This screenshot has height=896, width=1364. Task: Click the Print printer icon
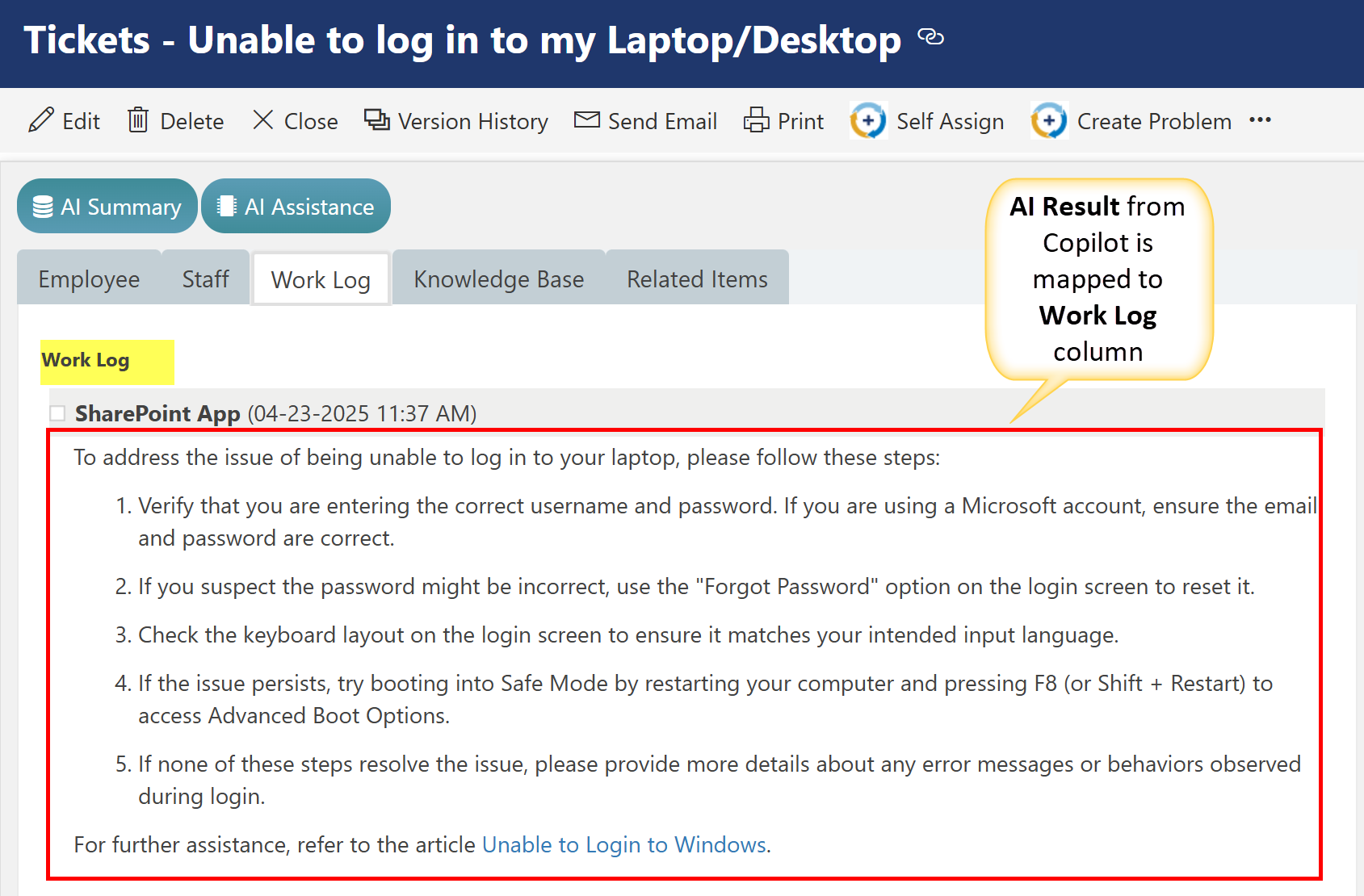(757, 120)
